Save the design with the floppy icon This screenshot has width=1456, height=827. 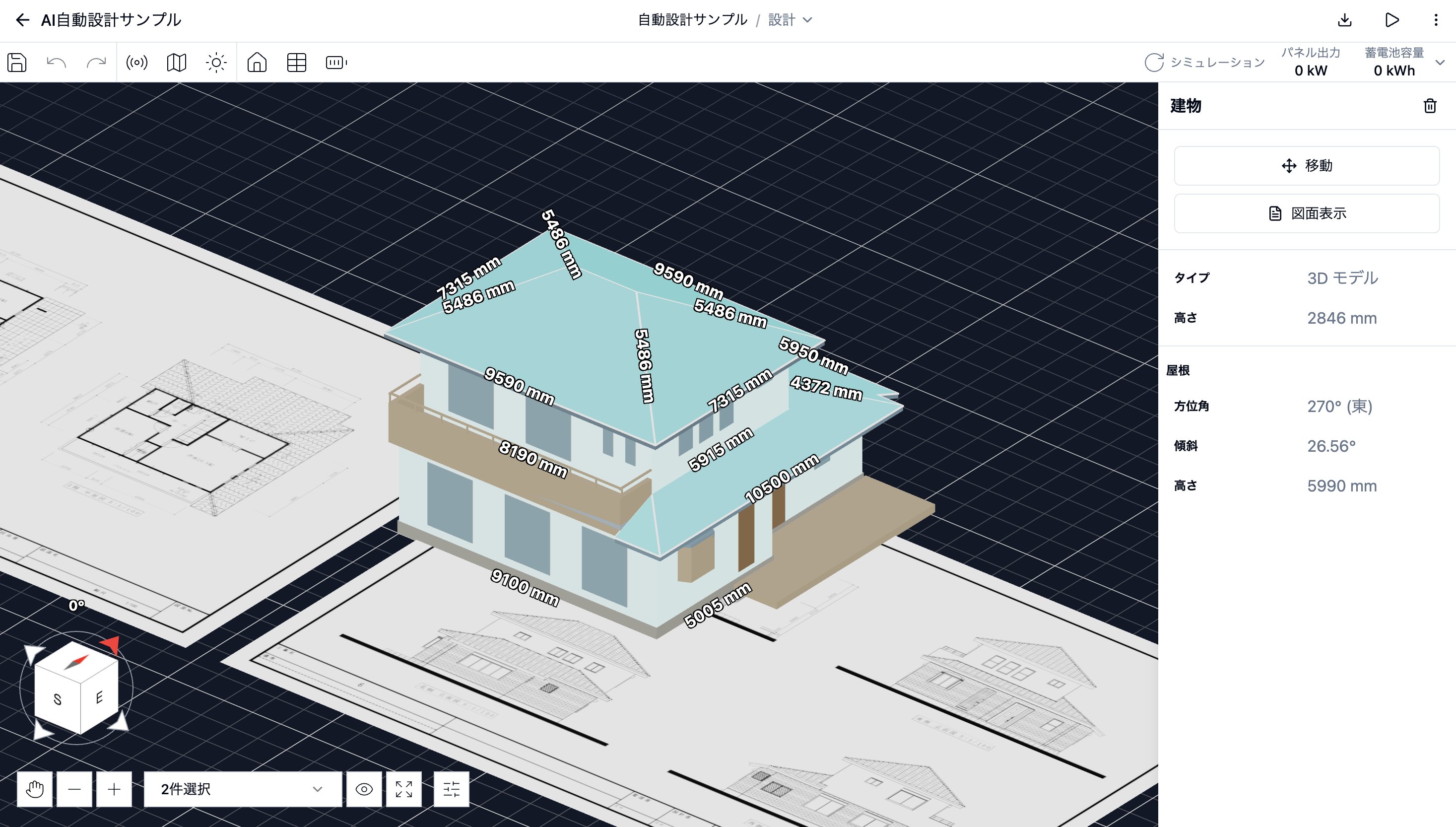(17, 63)
